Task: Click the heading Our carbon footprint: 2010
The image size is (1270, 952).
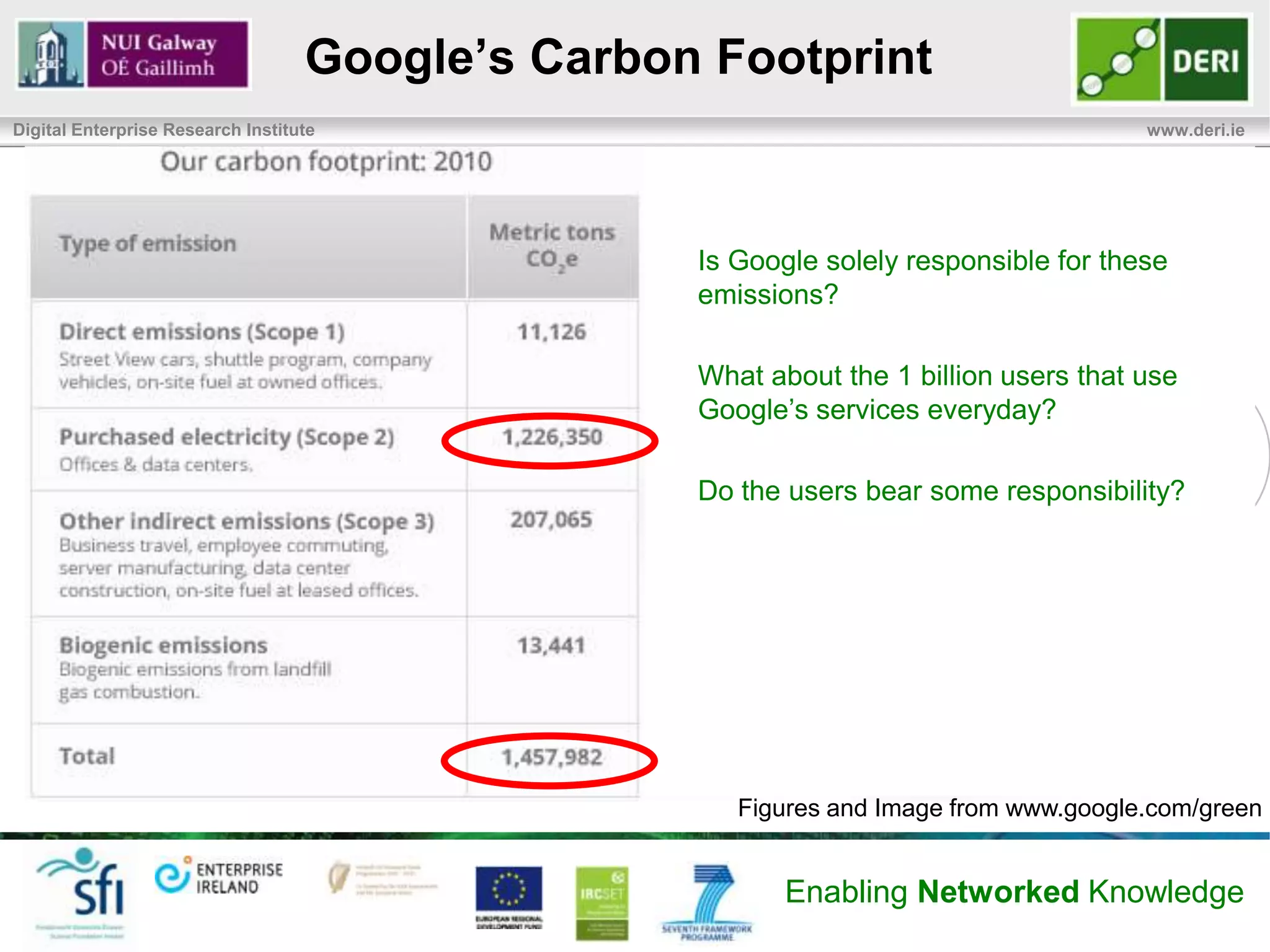Action: 326,162
